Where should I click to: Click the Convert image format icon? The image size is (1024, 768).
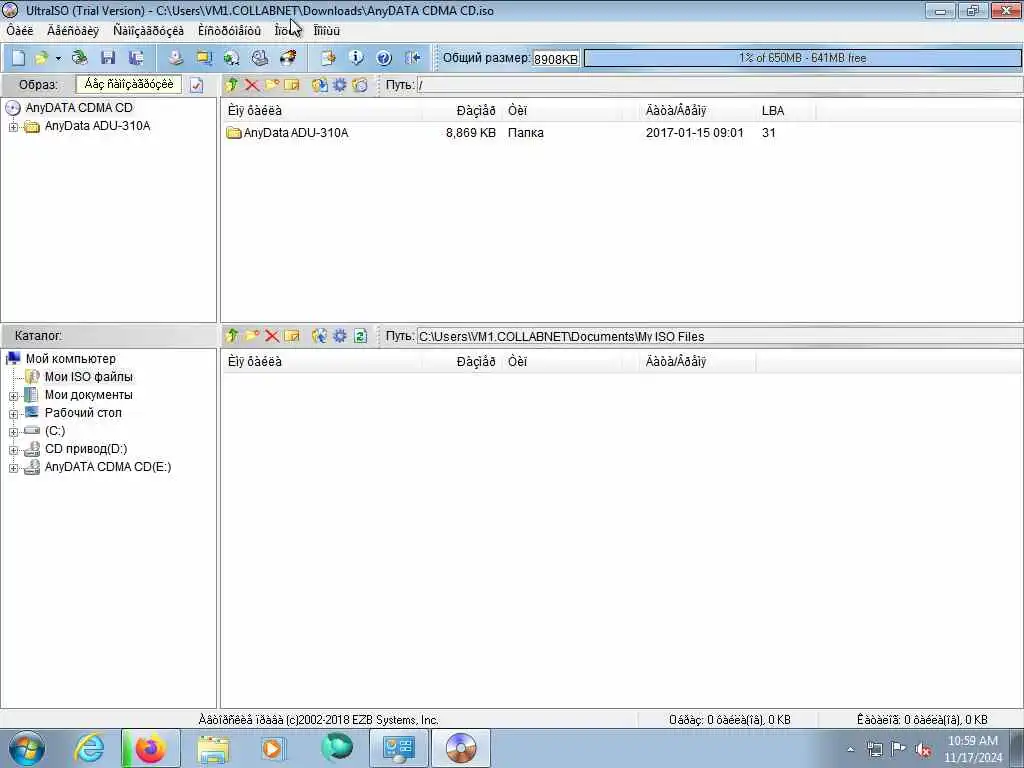pyautogui.click(x=232, y=58)
